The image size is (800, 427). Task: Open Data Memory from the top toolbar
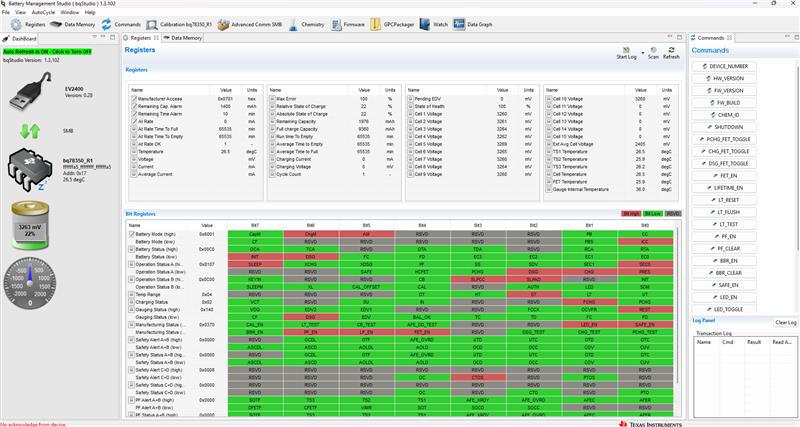coord(72,24)
